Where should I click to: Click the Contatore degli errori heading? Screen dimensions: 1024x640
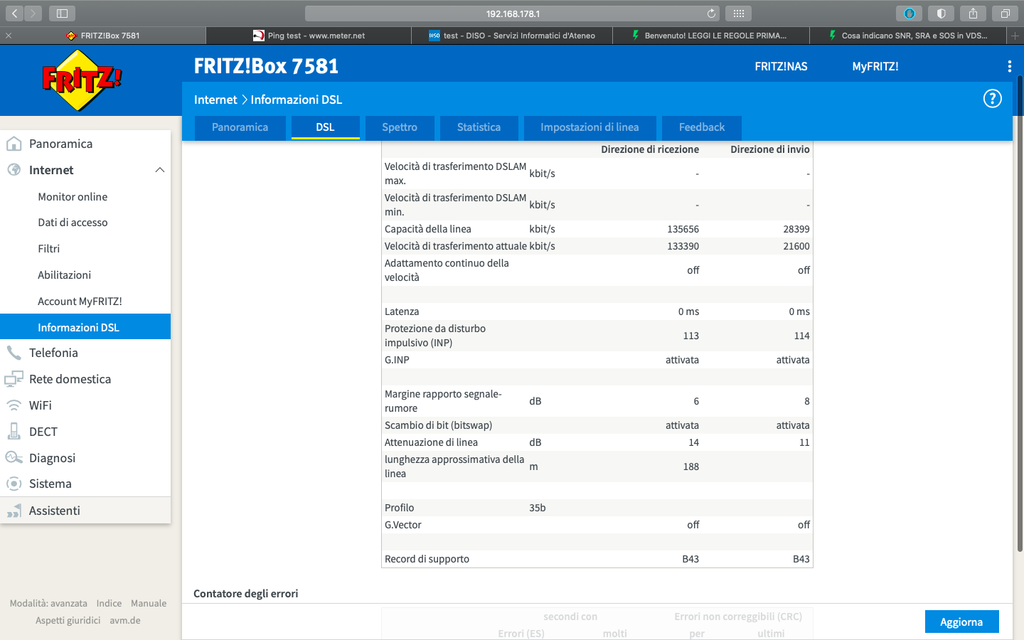click(x=246, y=594)
